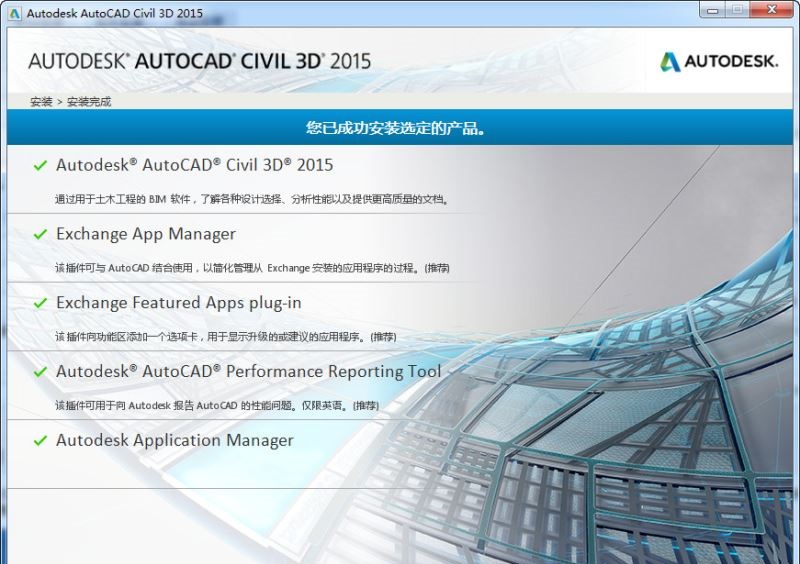Click the 您已成功安装选定的产品 banner text
The image size is (800, 564).
pyautogui.click(x=395, y=128)
